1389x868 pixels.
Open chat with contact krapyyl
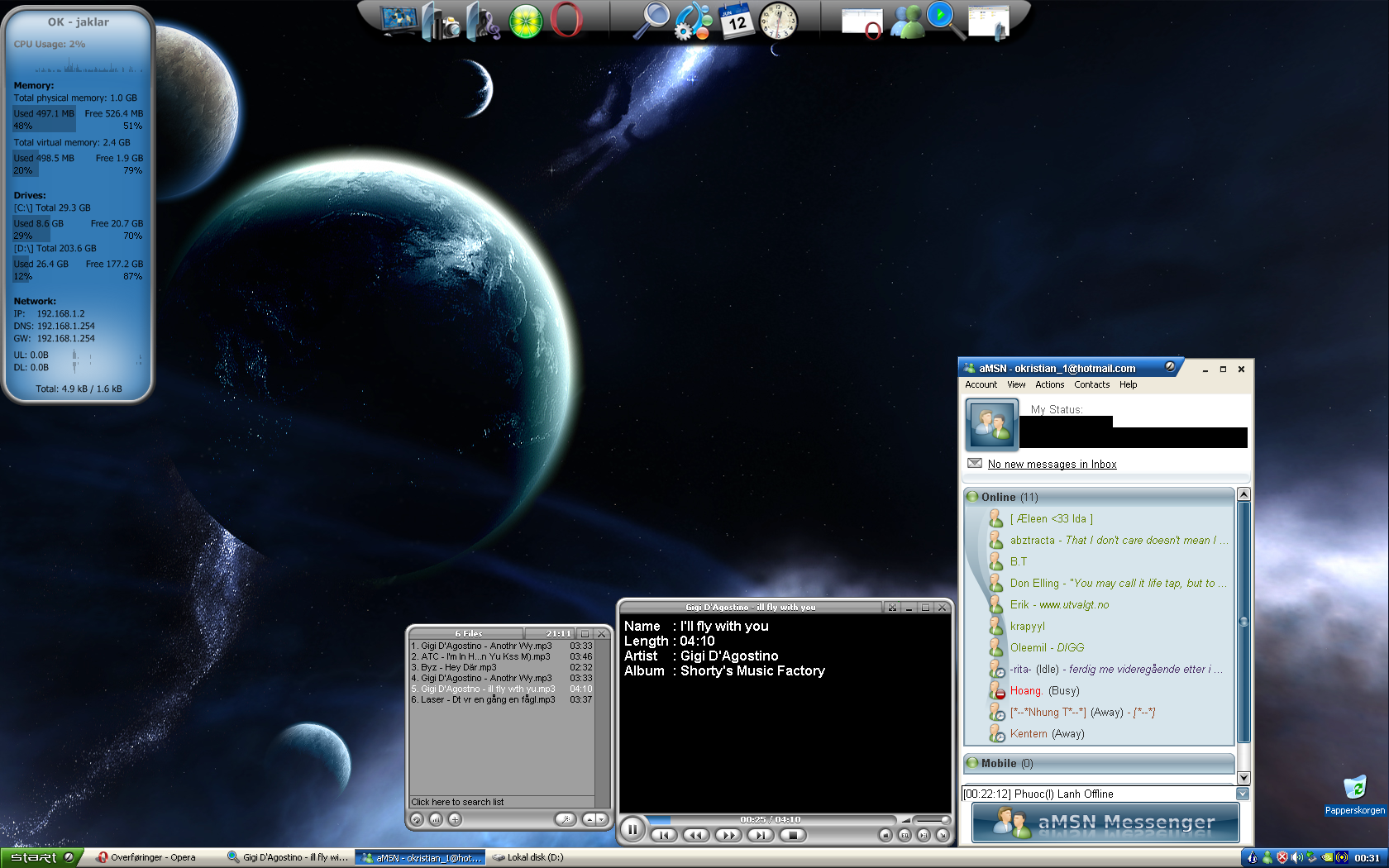click(1017, 626)
